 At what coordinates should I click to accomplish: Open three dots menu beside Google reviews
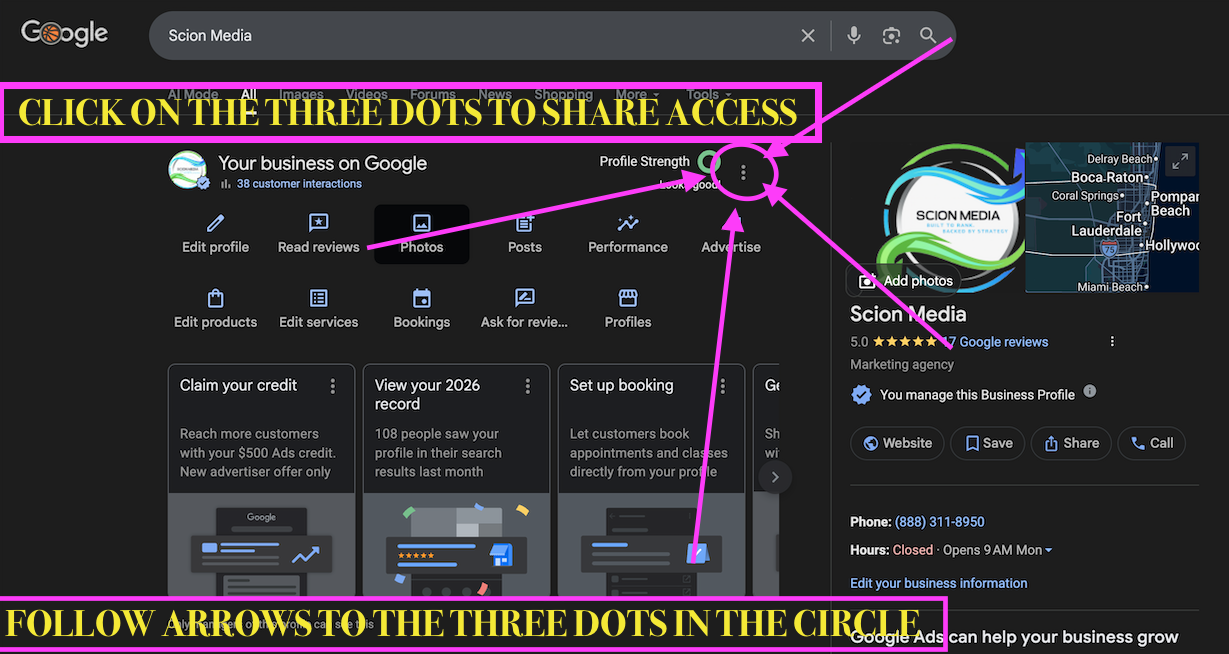[1112, 342]
